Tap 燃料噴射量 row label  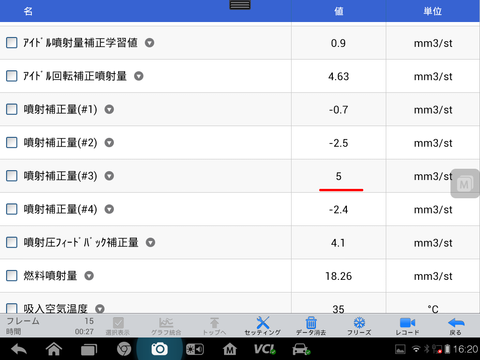coord(50,276)
